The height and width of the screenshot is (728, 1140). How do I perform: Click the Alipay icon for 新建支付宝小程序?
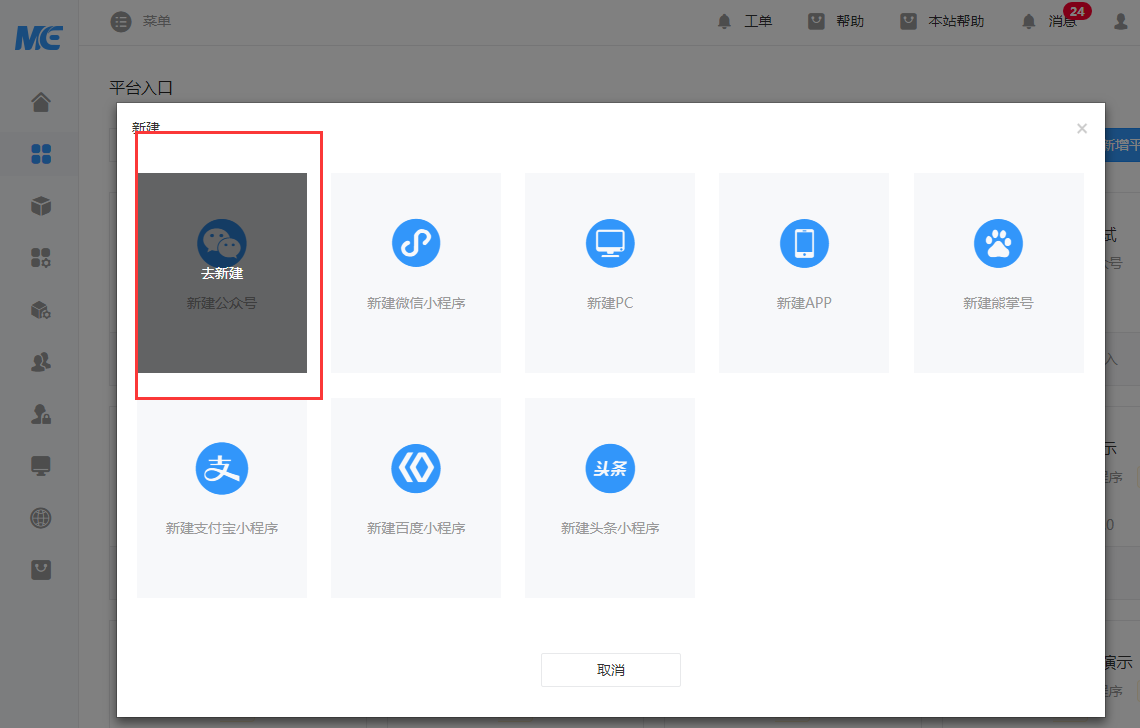(x=222, y=468)
